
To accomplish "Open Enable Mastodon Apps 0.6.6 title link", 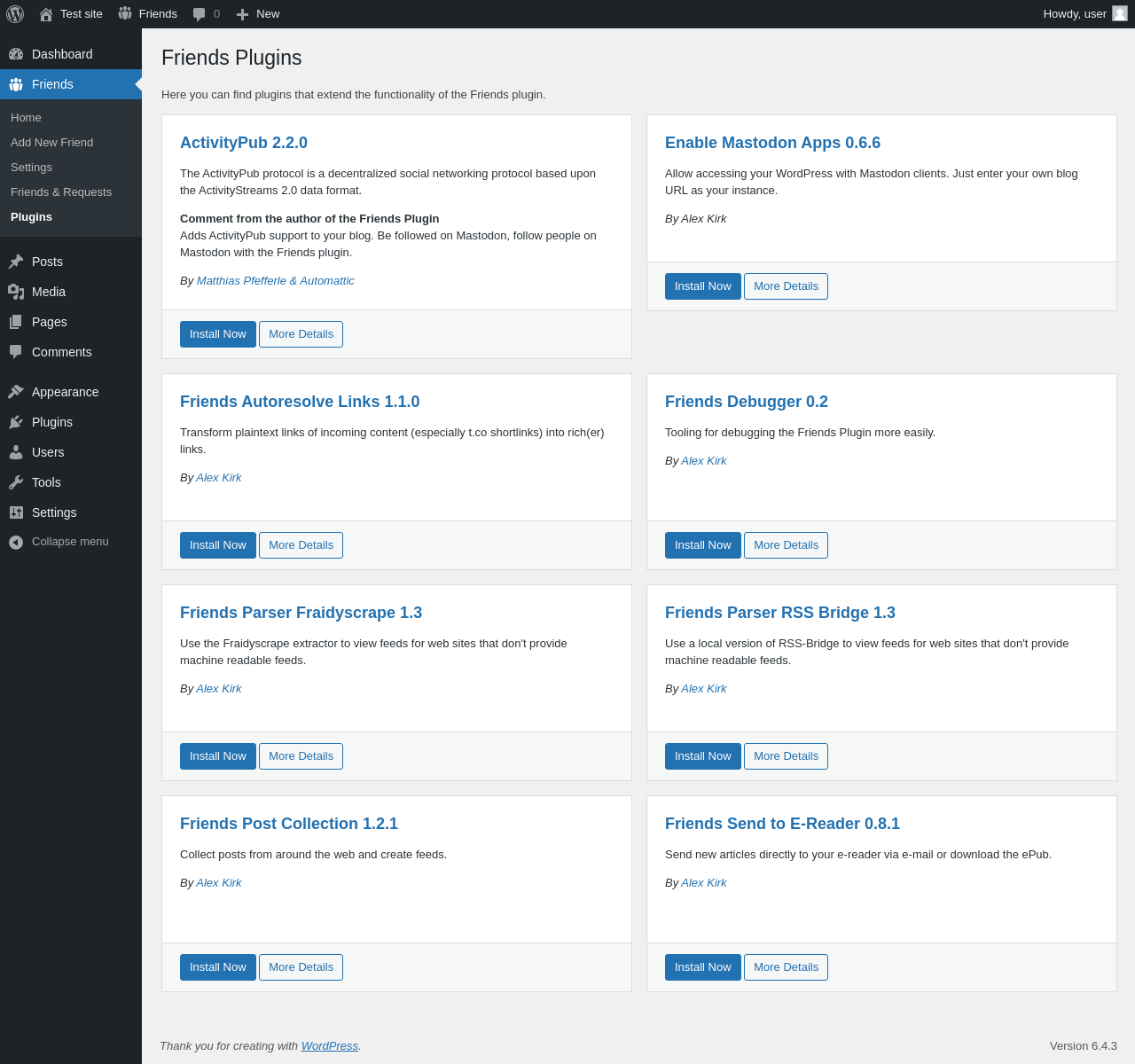I will pos(772,143).
